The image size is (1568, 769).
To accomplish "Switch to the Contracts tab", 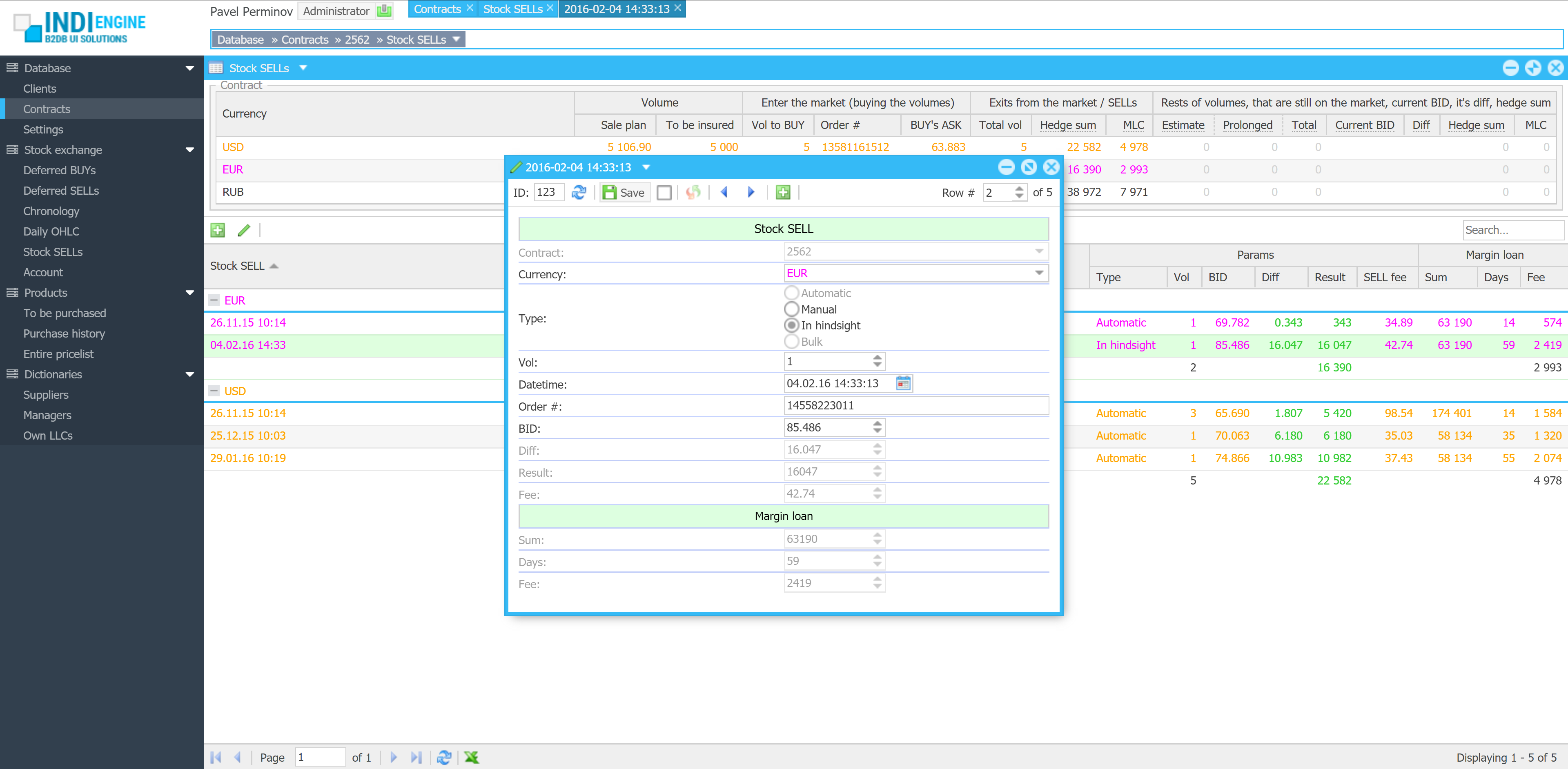I will click(437, 9).
